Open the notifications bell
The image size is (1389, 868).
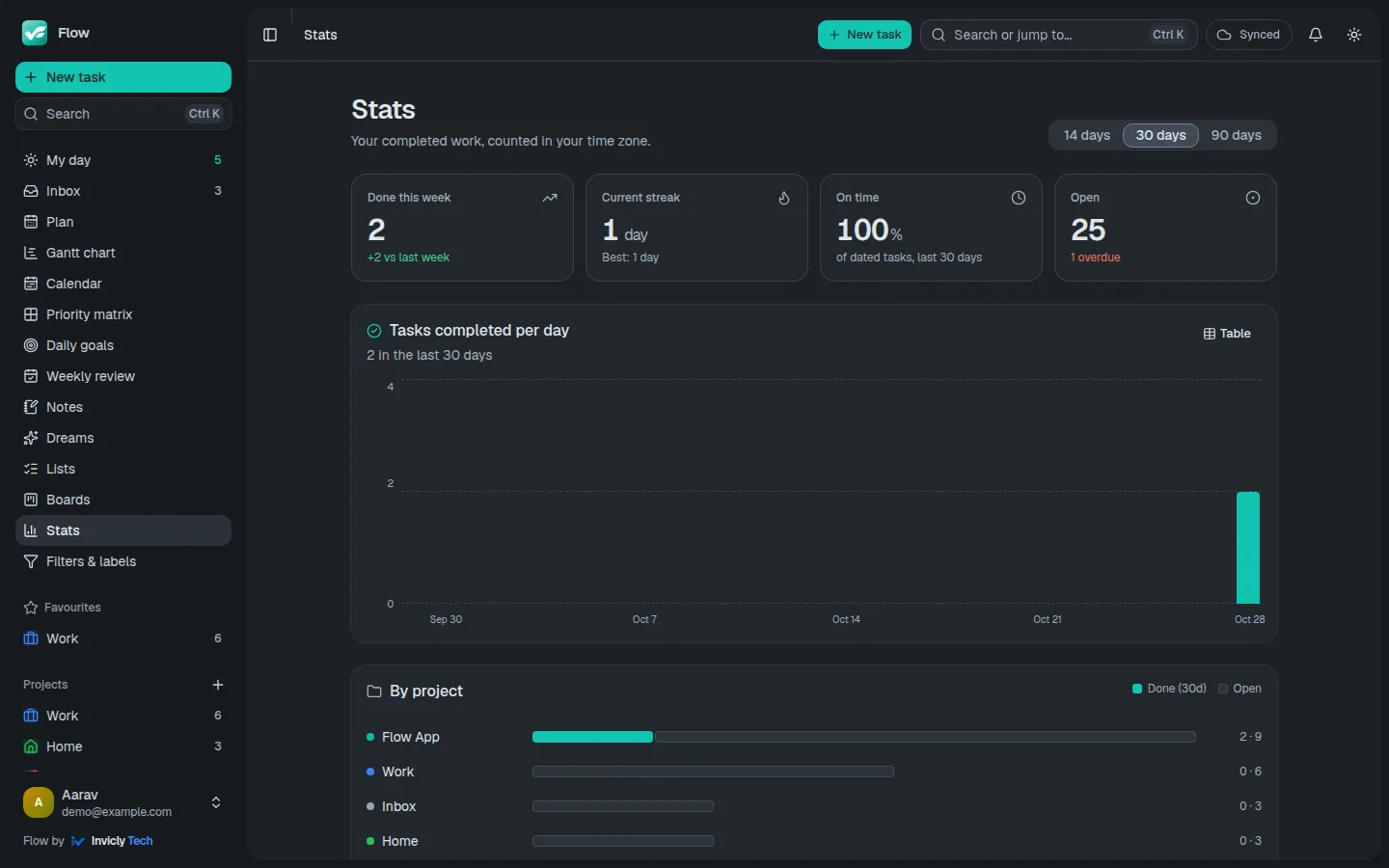(1316, 35)
